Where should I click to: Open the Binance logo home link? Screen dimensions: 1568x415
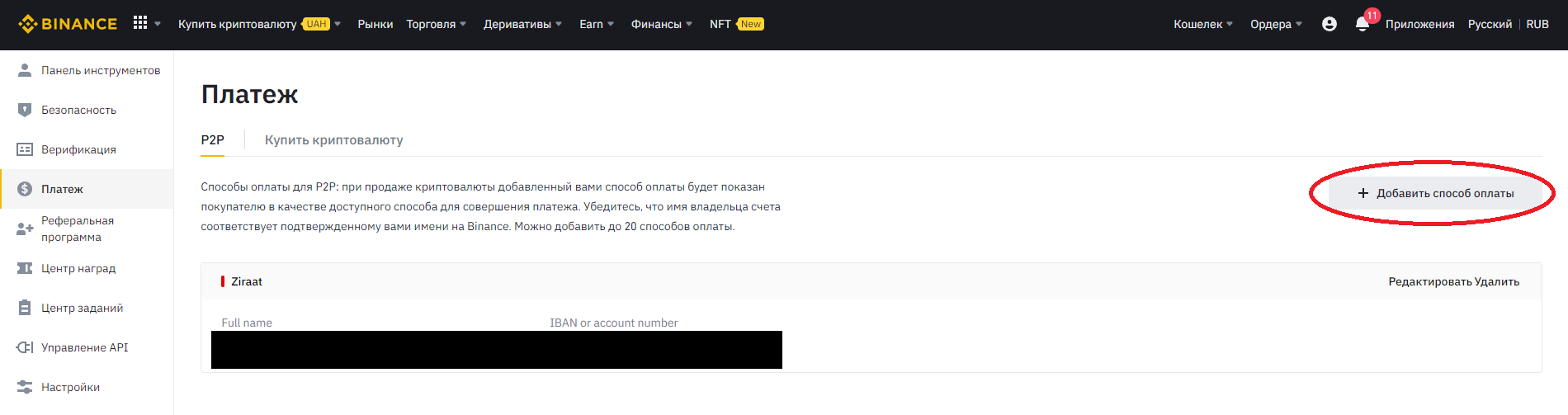click(x=68, y=24)
